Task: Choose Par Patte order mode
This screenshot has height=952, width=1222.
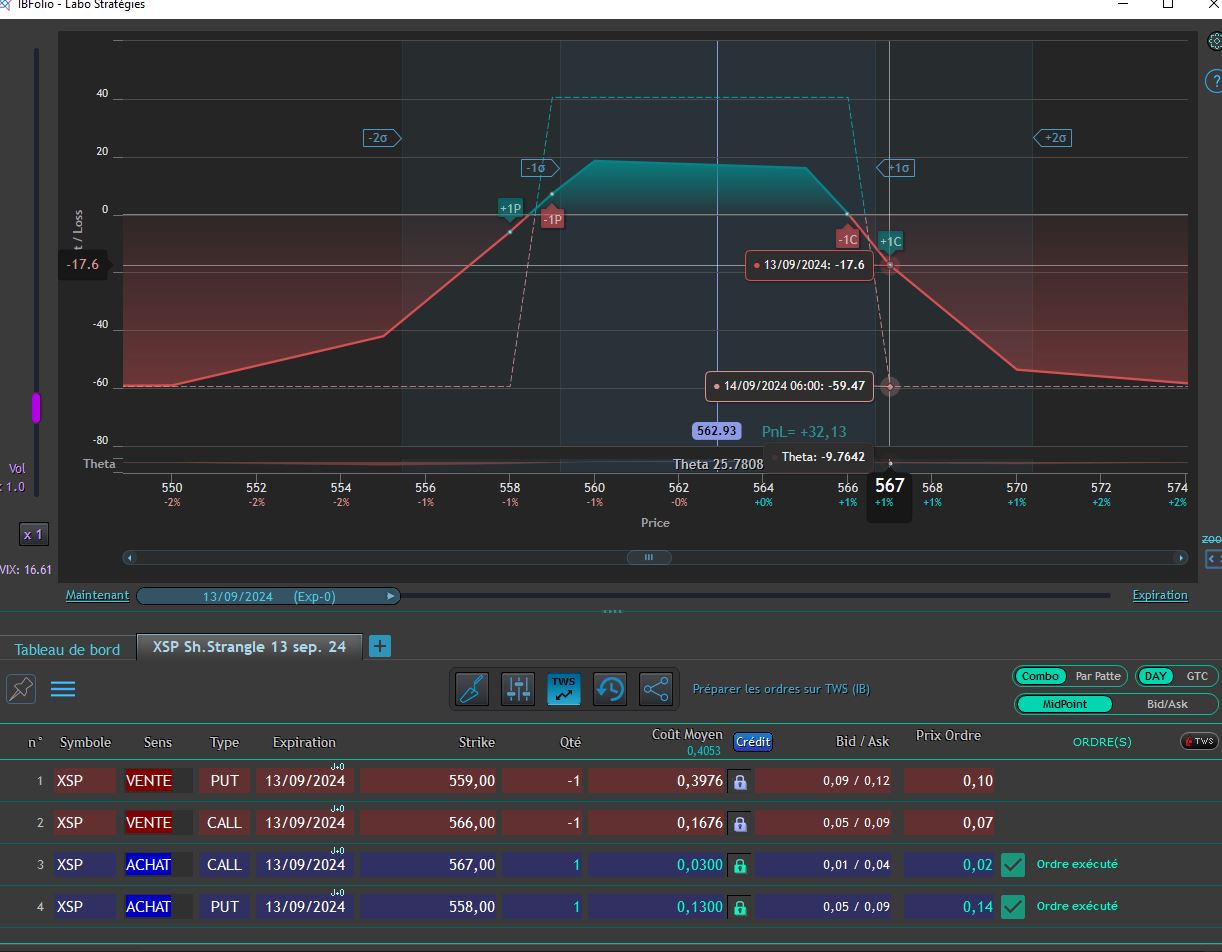Action: click(1098, 676)
